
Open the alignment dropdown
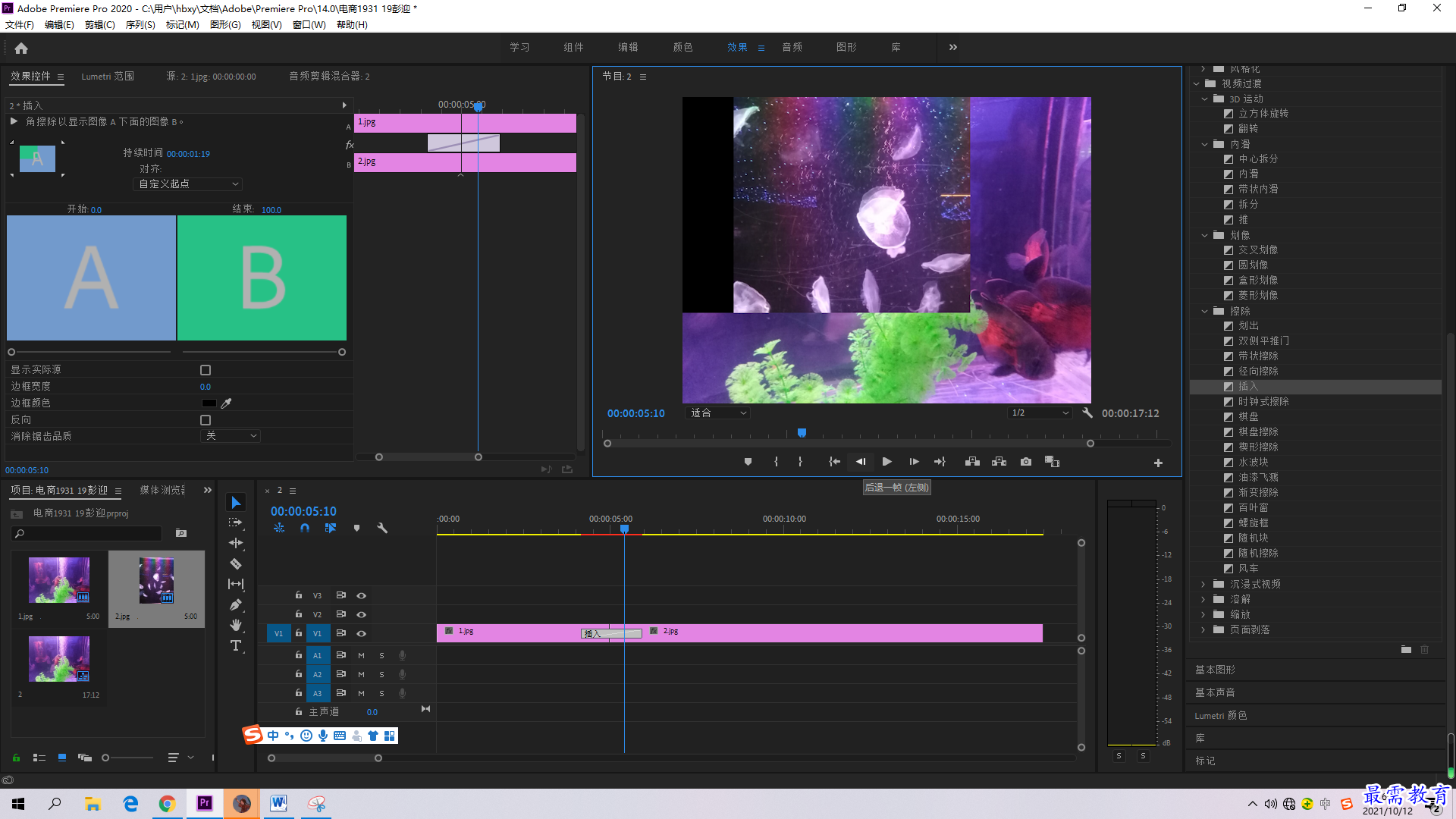coord(188,184)
